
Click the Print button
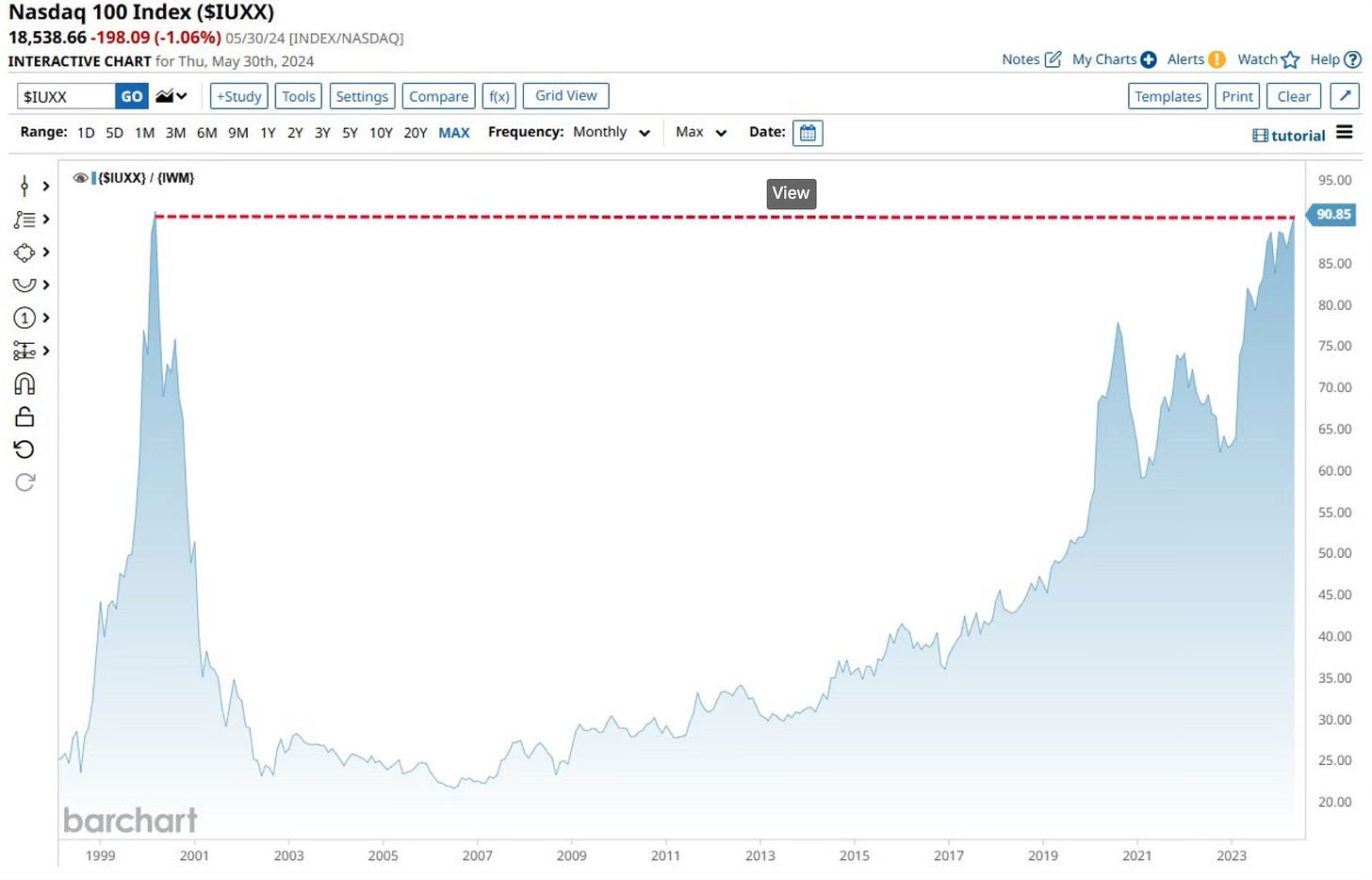tap(1237, 96)
